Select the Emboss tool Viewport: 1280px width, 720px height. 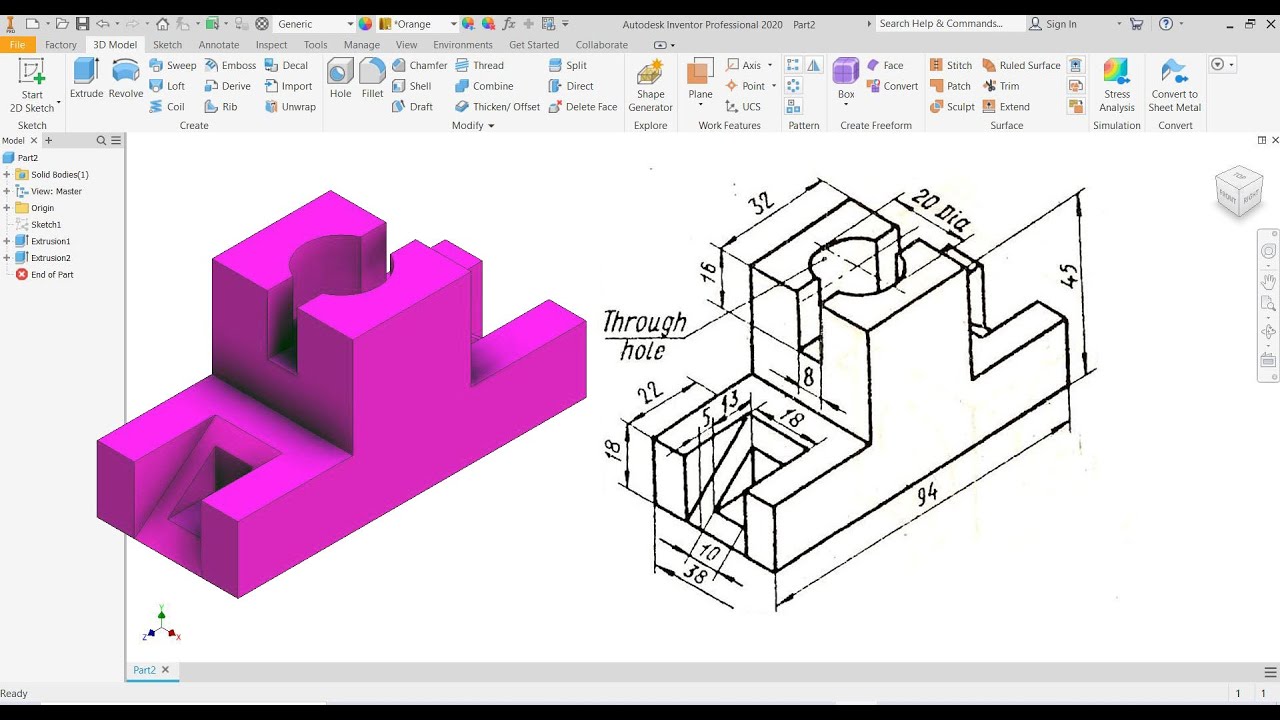click(230, 65)
